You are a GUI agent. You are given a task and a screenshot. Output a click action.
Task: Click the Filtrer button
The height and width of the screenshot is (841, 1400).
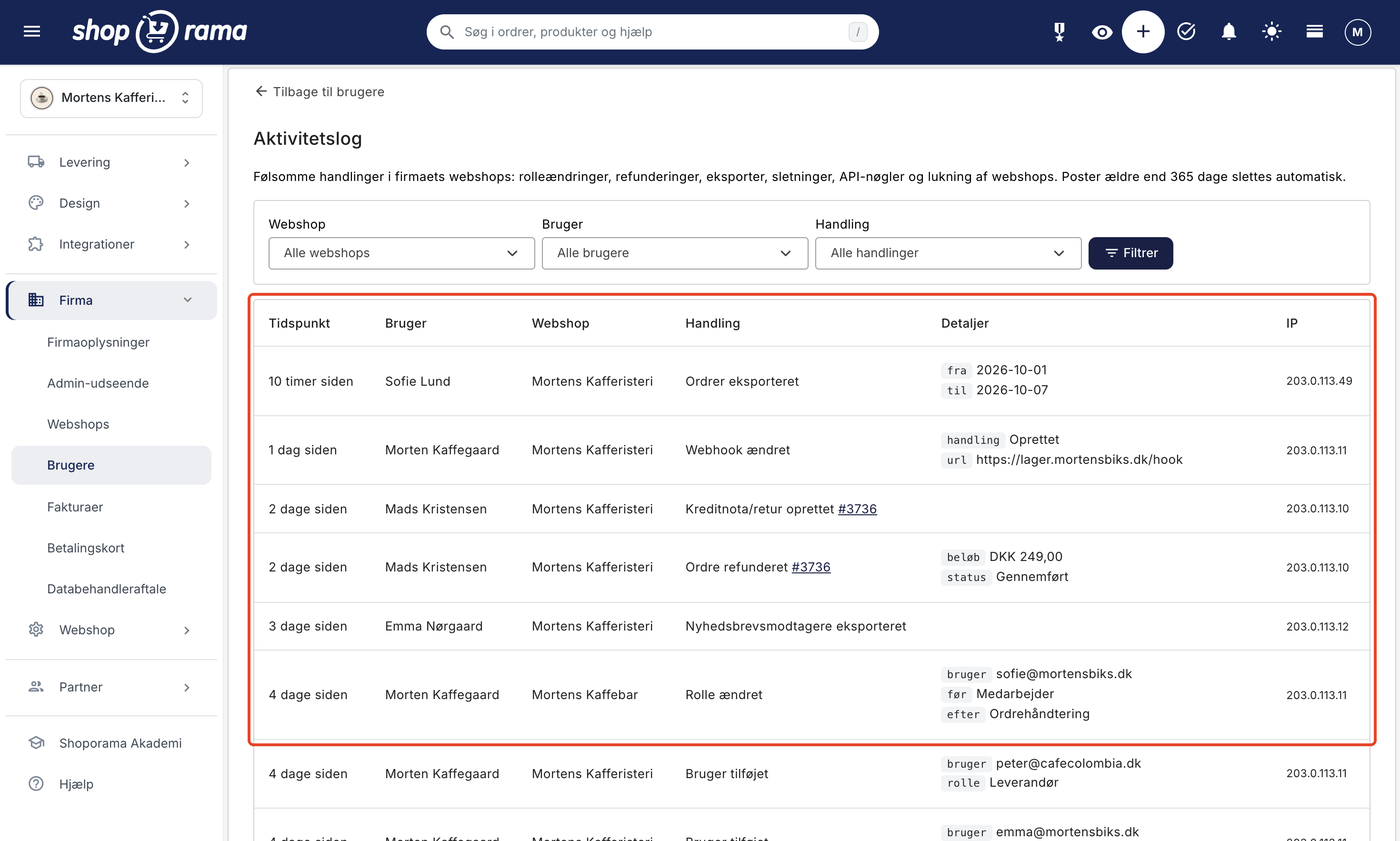click(1131, 253)
